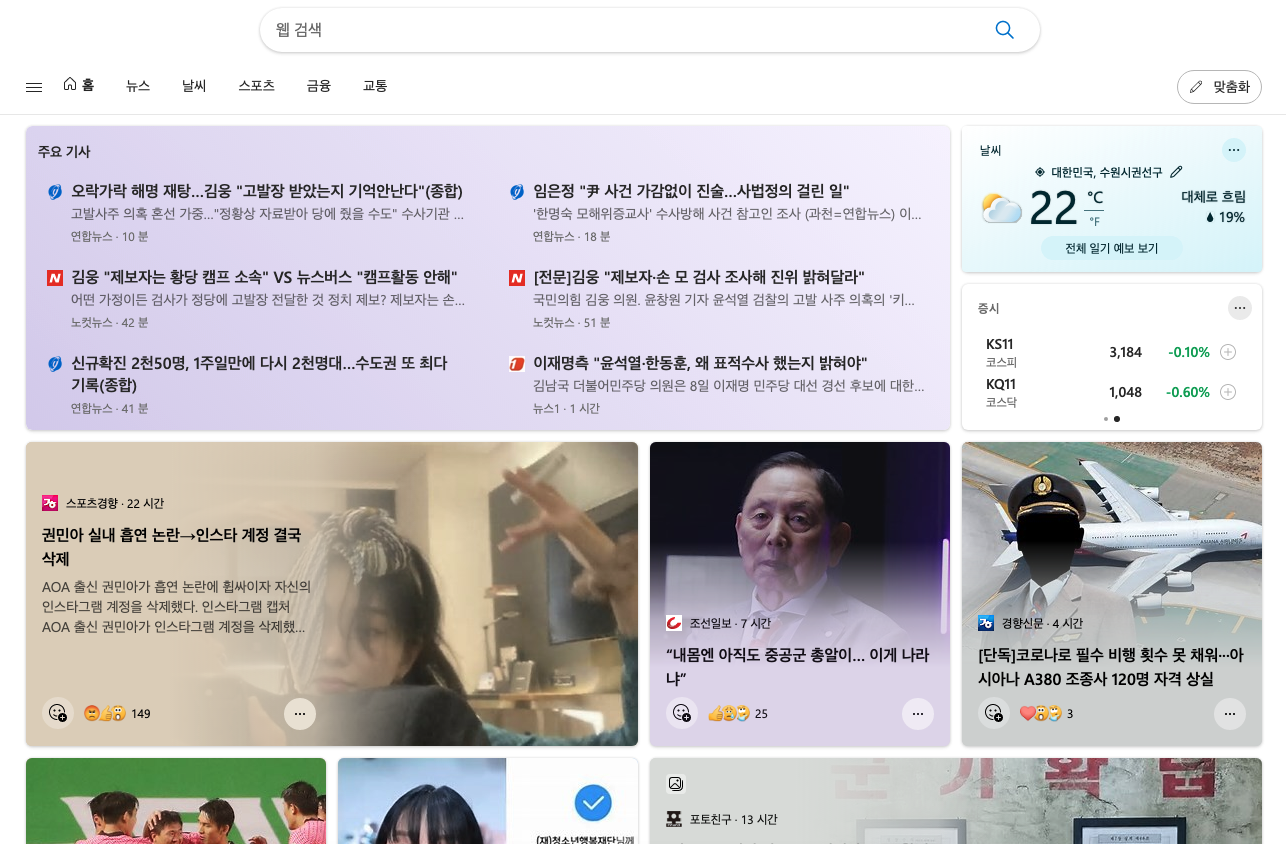The height and width of the screenshot is (844, 1286).
Task: Switch to the first stock carousel page dot
Action: [x=1105, y=419]
